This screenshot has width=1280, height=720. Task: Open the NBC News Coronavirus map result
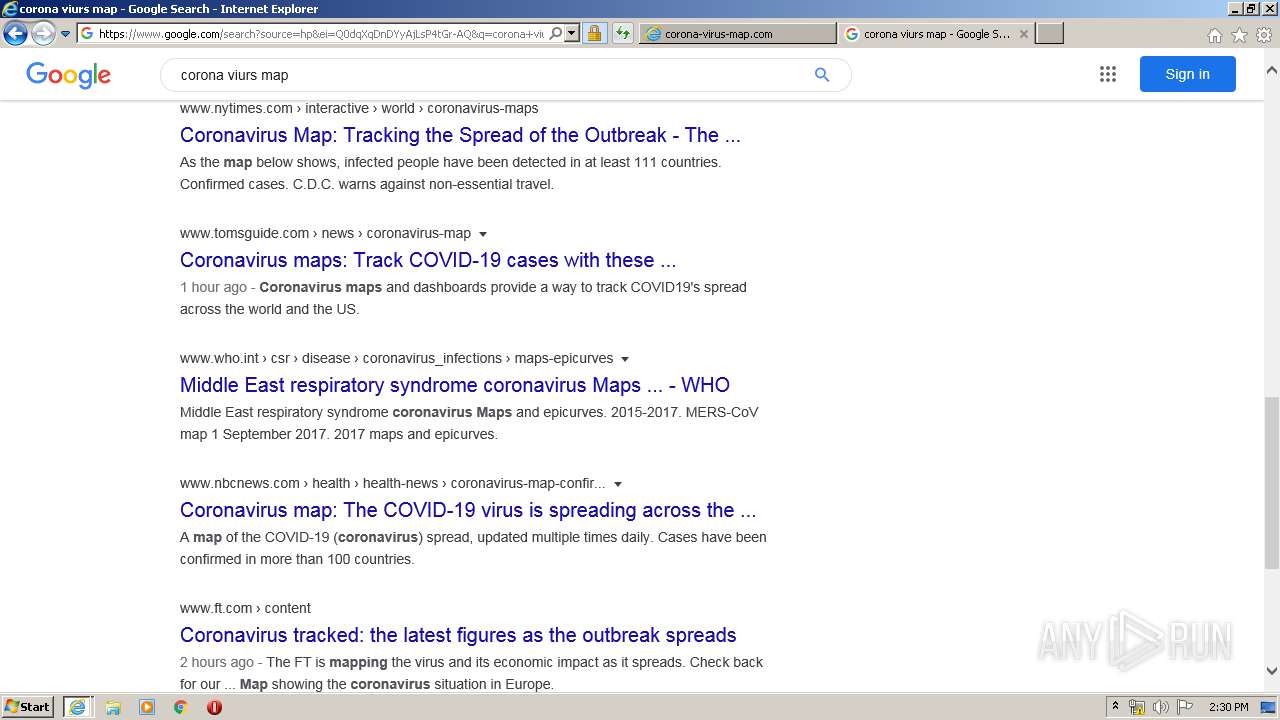tap(468, 510)
